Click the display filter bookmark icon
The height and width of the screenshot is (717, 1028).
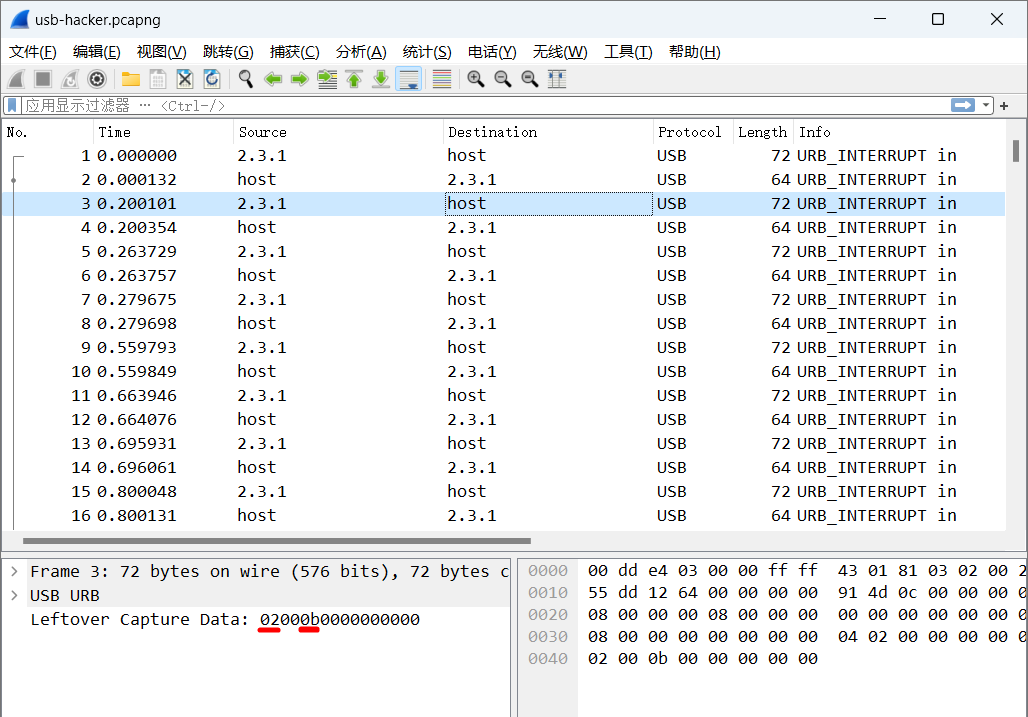click(12, 105)
